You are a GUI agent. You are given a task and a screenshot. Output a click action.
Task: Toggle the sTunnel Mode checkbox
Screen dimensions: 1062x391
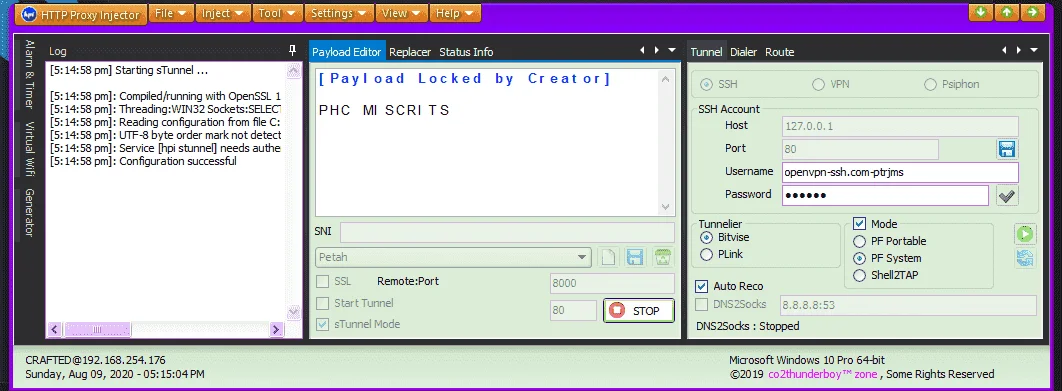pyautogui.click(x=322, y=324)
